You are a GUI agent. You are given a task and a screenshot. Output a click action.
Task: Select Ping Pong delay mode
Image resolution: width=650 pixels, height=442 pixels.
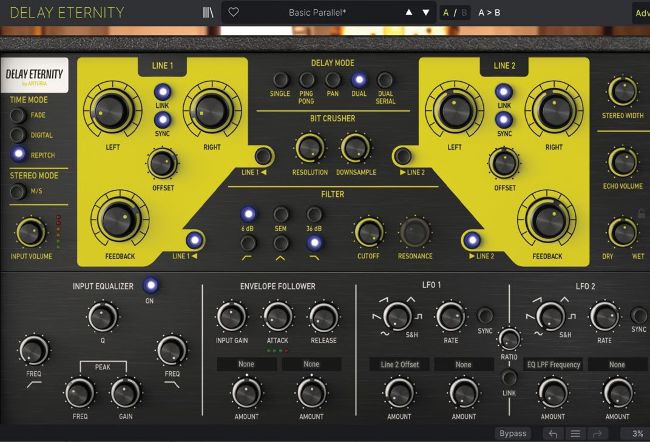(x=307, y=80)
